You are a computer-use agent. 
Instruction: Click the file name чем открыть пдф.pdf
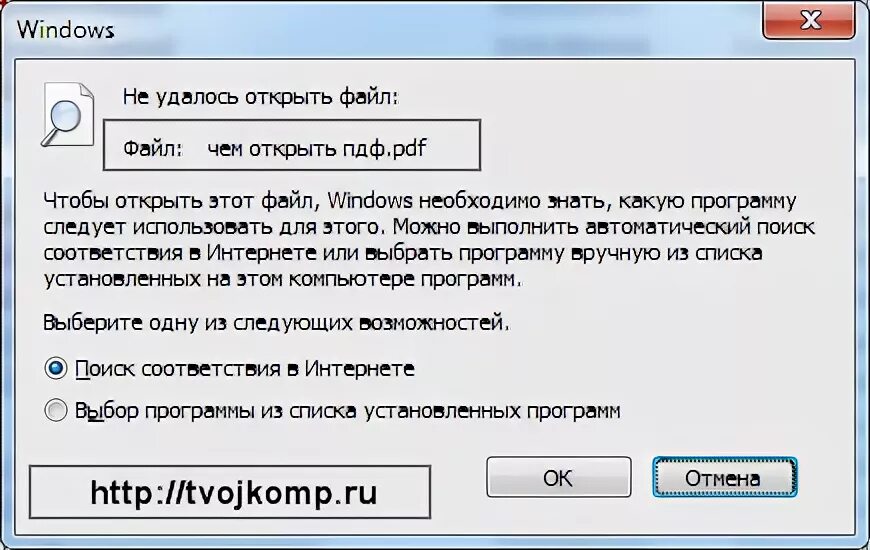point(316,149)
